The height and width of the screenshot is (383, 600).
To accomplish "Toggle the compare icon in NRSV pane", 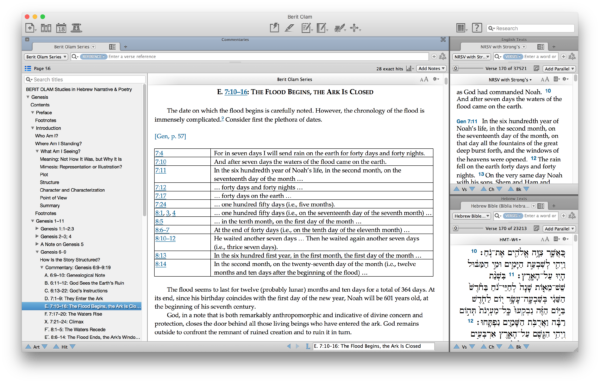I will click(x=536, y=68).
